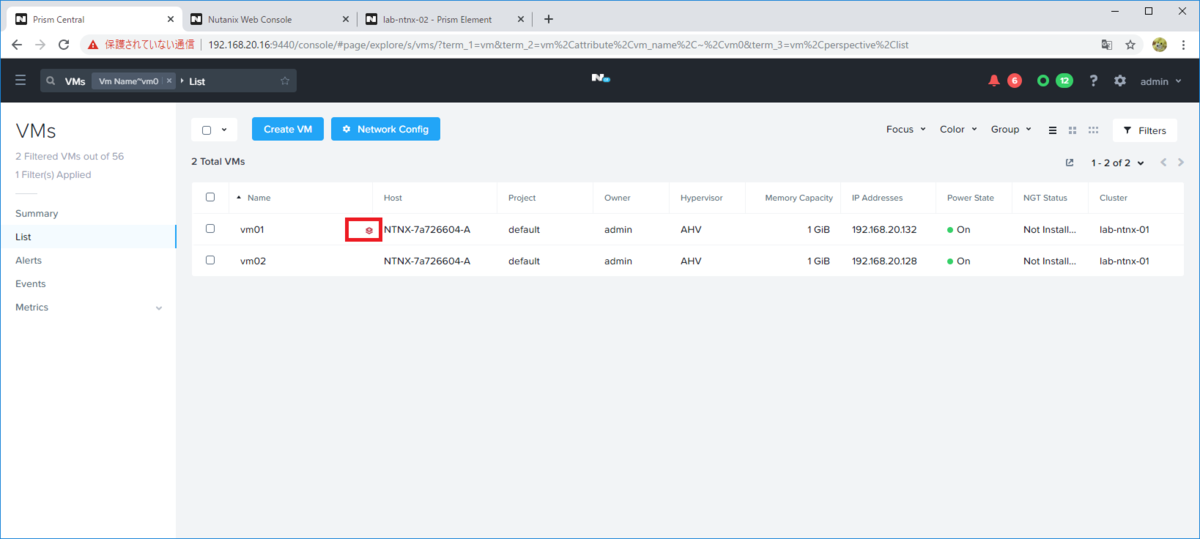Image resolution: width=1200 pixels, height=539 pixels.
Task: Close the Nutanix Web Console tab
Action: click(x=345, y=19)
